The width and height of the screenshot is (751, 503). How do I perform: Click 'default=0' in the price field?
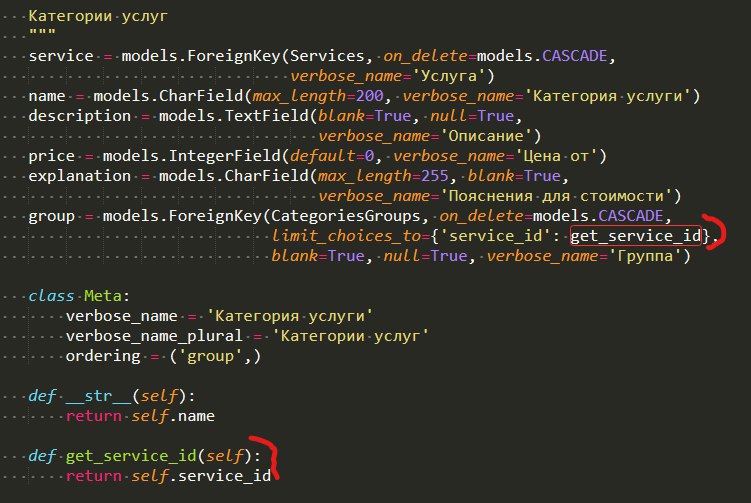tap(332, 156)
